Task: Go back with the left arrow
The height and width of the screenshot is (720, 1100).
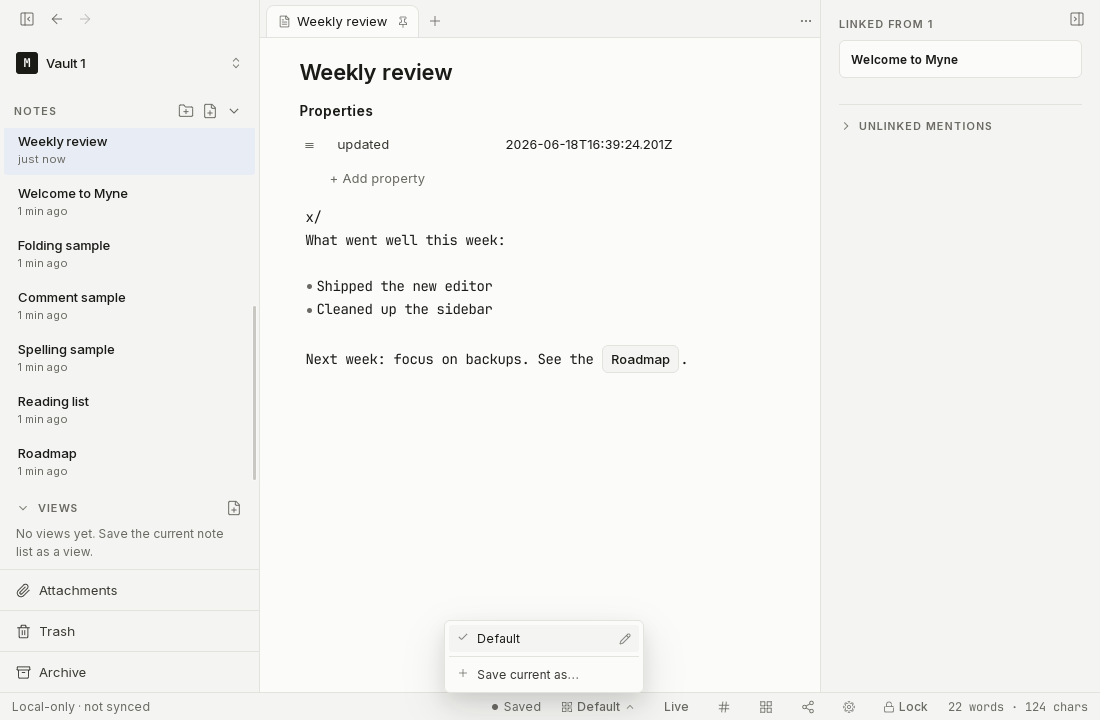Action: 57,19
